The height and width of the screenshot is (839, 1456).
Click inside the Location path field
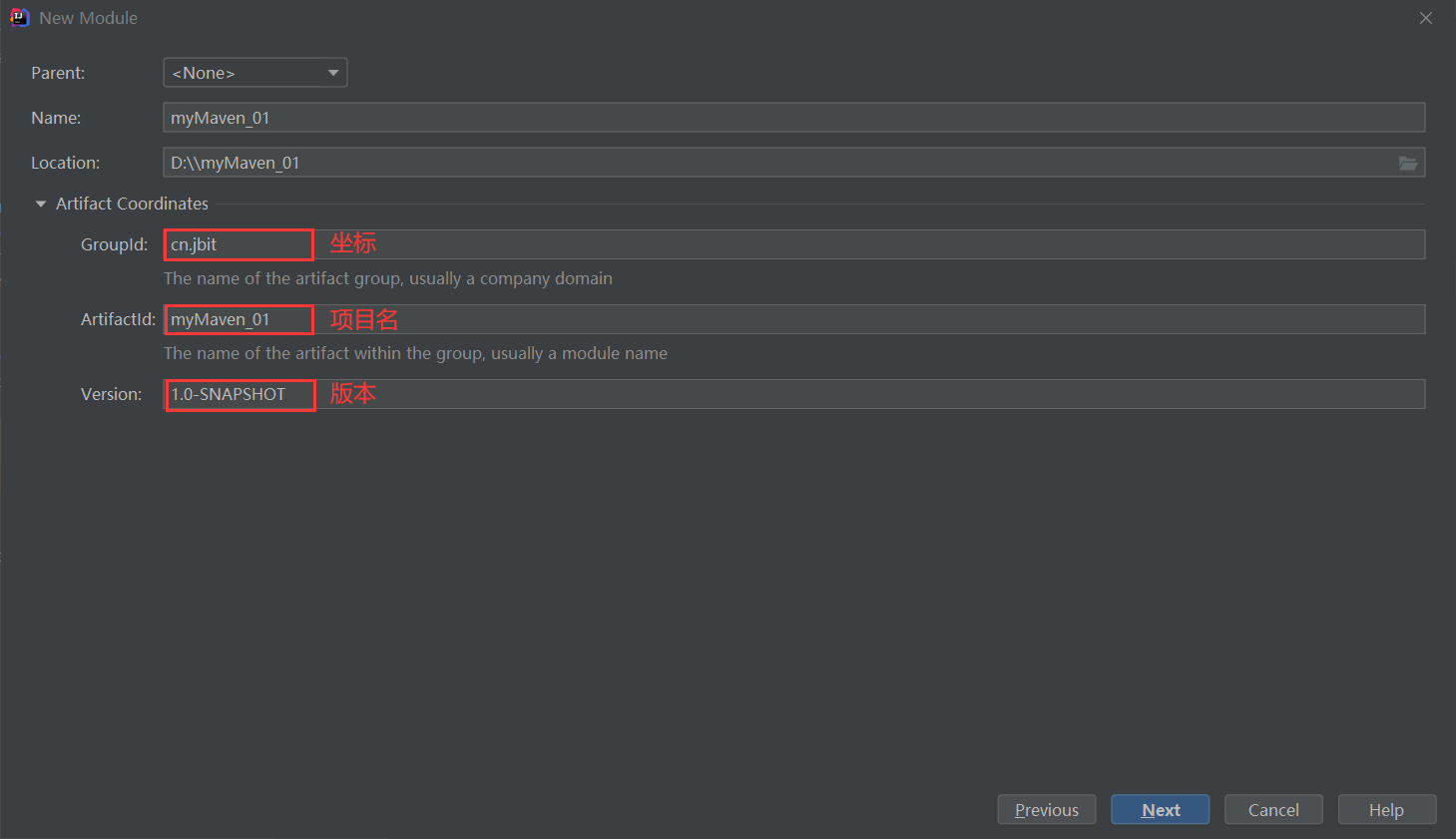pos(778,163)
